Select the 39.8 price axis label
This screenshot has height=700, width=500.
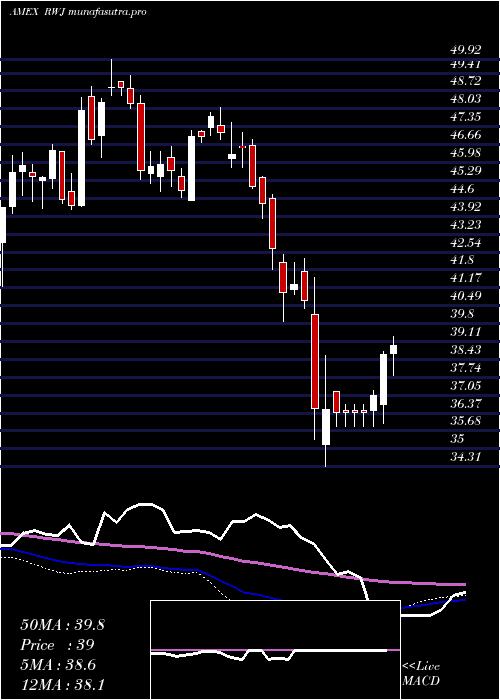462,313
